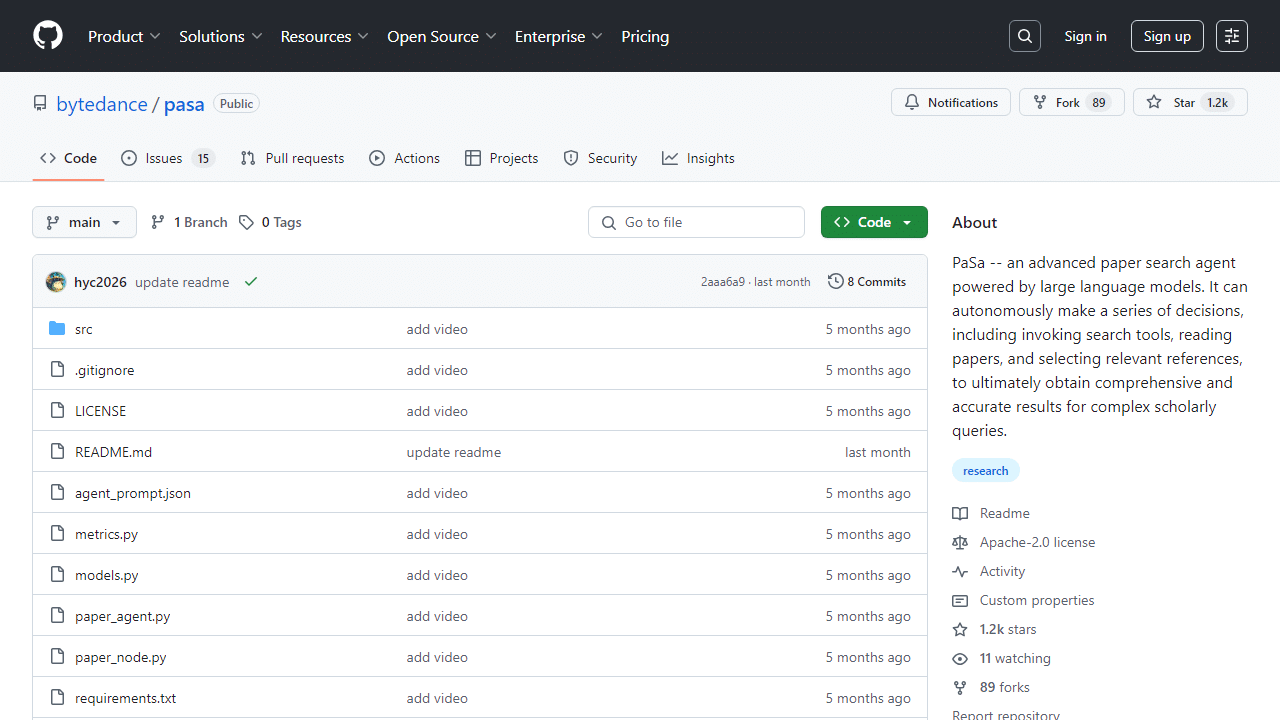The width and height of the screenshot is (1280, 720).
Task: Switch to the Code tab
Action: tap(68, 158)
